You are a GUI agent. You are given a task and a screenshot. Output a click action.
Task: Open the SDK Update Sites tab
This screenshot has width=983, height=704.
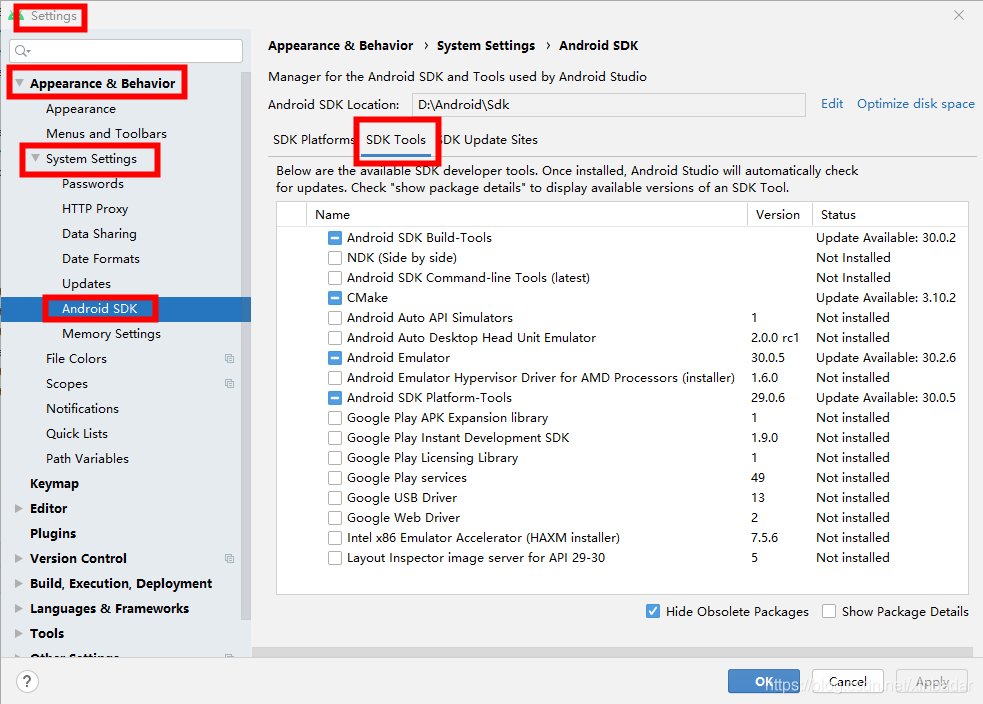coord(490,140)
